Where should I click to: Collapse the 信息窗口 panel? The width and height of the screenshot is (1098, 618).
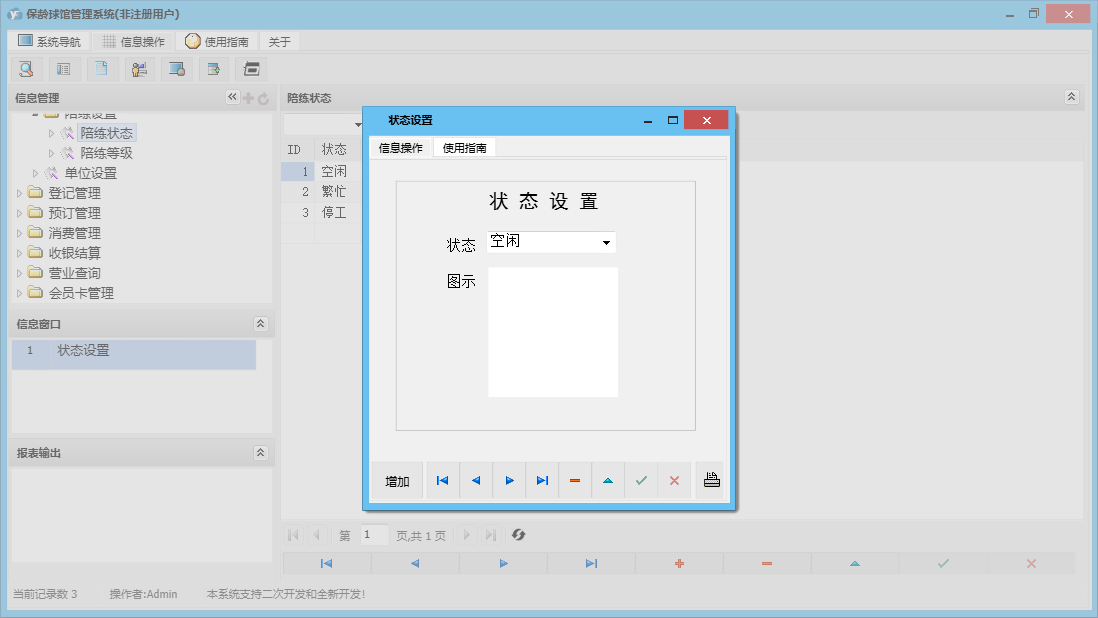pyautogui.click(x=260, y=323)
